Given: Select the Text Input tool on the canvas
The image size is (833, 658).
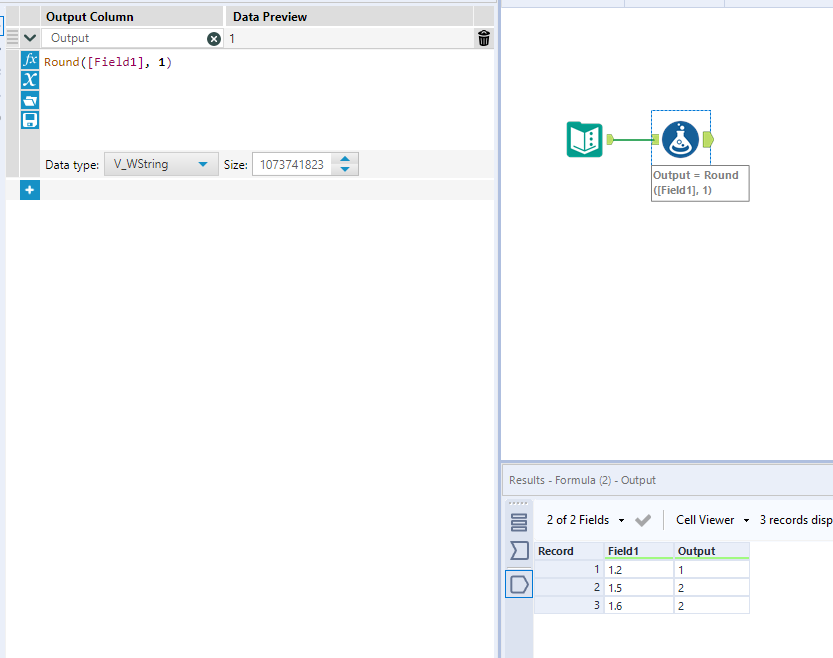Looking at the screenshot, I should point(584,141).
